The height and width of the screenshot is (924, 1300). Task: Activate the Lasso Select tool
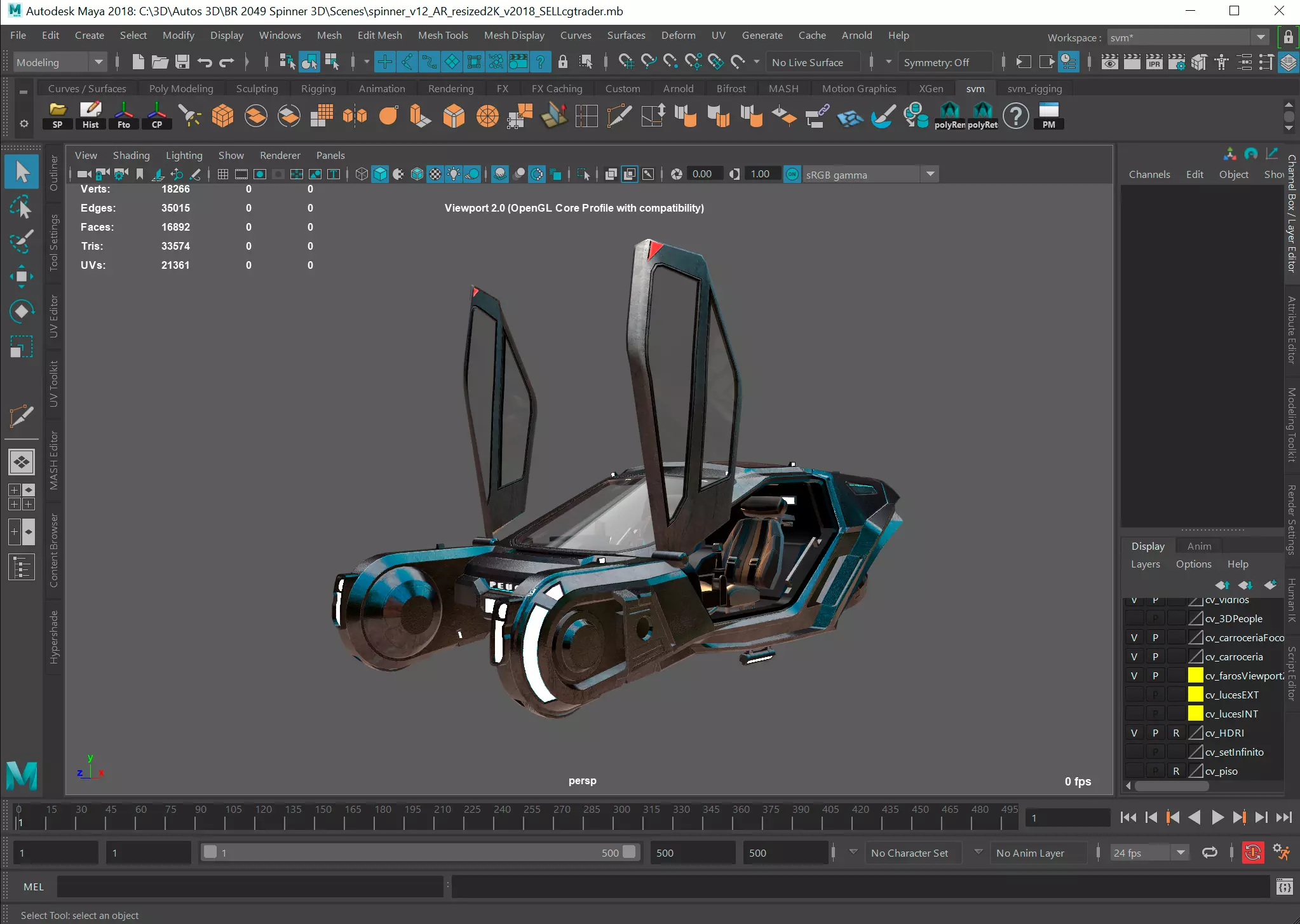(22, 207)
